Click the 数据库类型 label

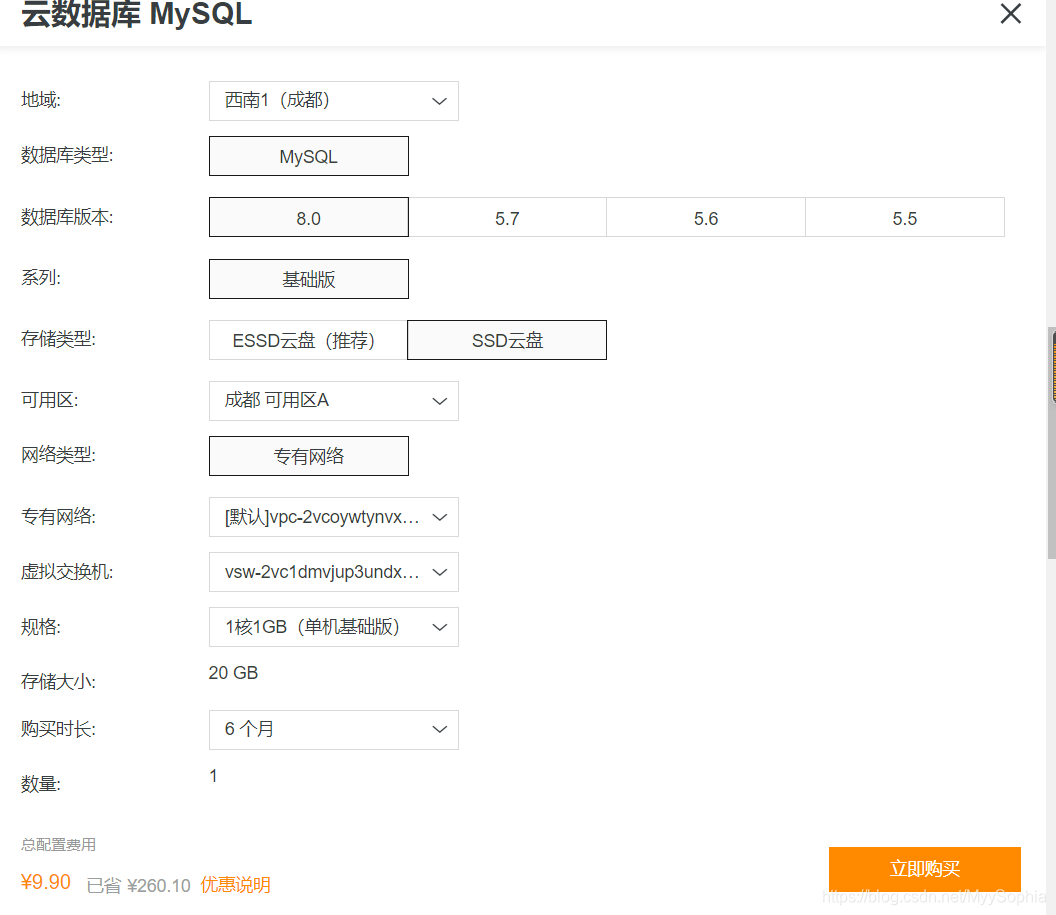[67, 156]
